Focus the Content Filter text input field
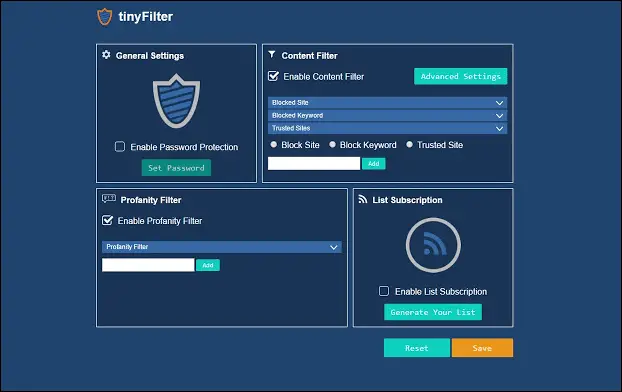Image resolution: width=622 pixels, height=392 pixels. 314,163
